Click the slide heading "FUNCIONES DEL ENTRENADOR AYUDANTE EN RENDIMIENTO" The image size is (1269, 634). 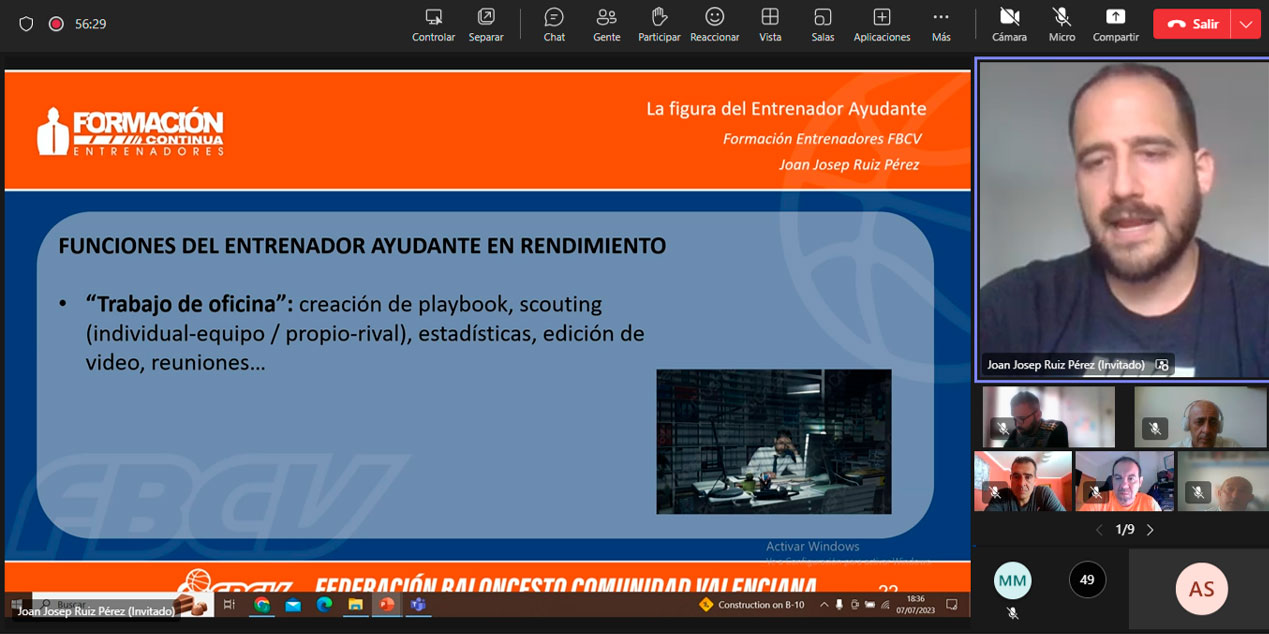(x=362, y=245)
